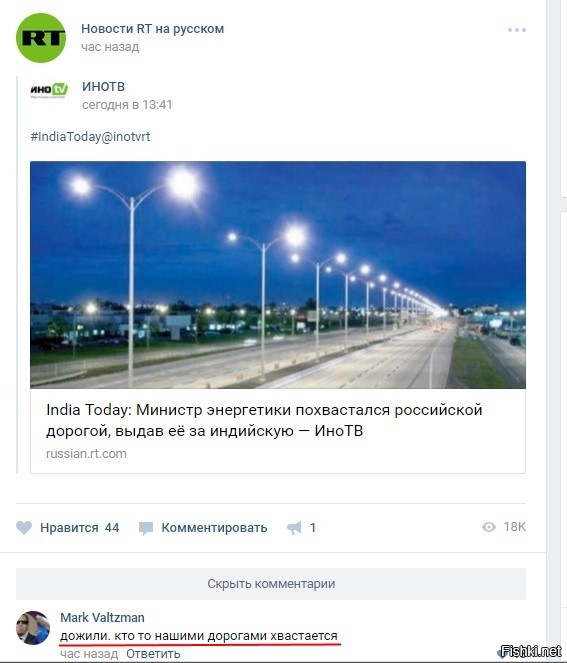
Task: Open Mark Valtzman's avatar photo
Action: click(x=33, y=628)
